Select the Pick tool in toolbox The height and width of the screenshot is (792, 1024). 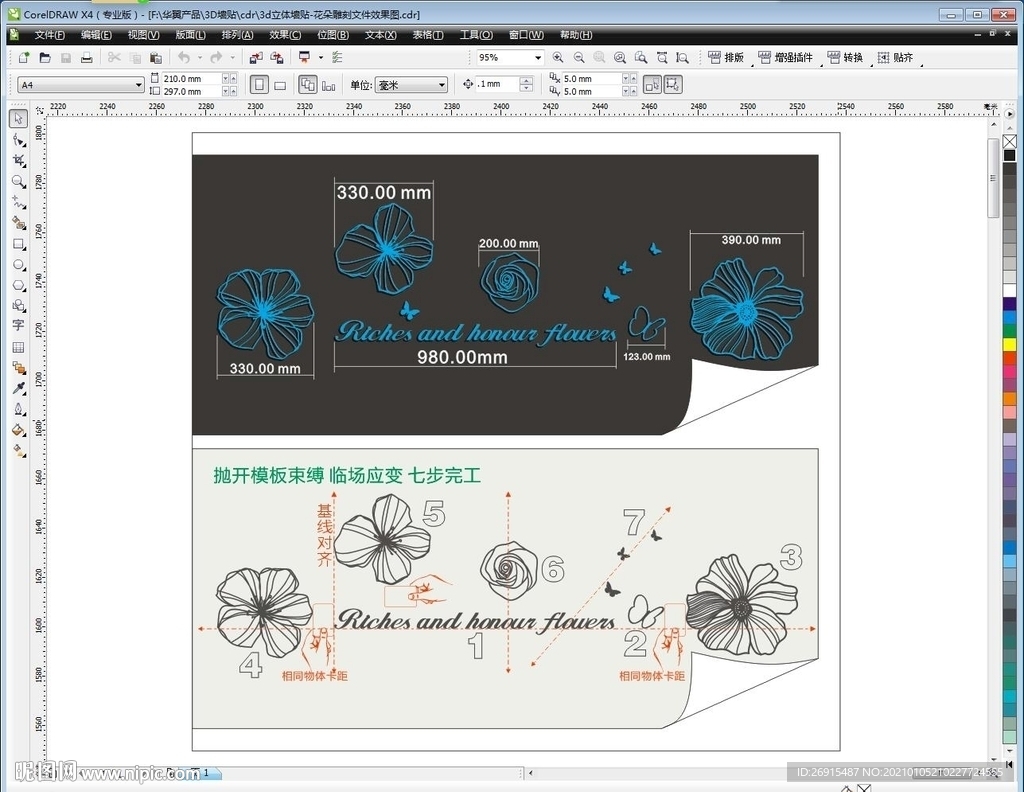(18, 119)
